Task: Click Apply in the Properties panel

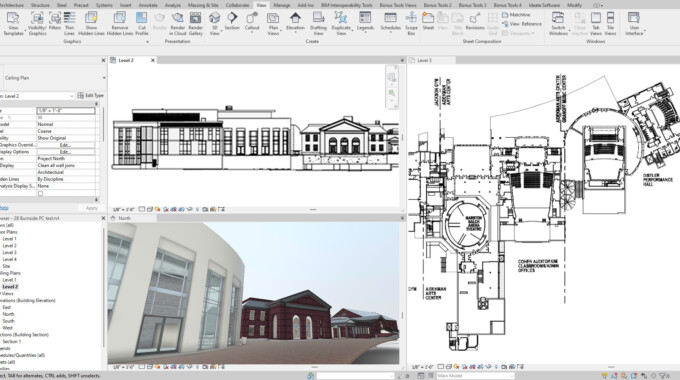Action: coord(92,208)
